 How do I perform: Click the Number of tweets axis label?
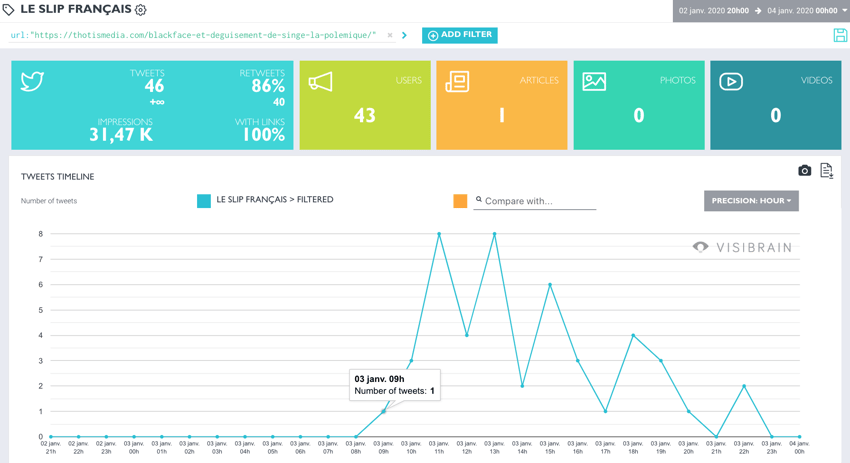[x=49, y=201]
